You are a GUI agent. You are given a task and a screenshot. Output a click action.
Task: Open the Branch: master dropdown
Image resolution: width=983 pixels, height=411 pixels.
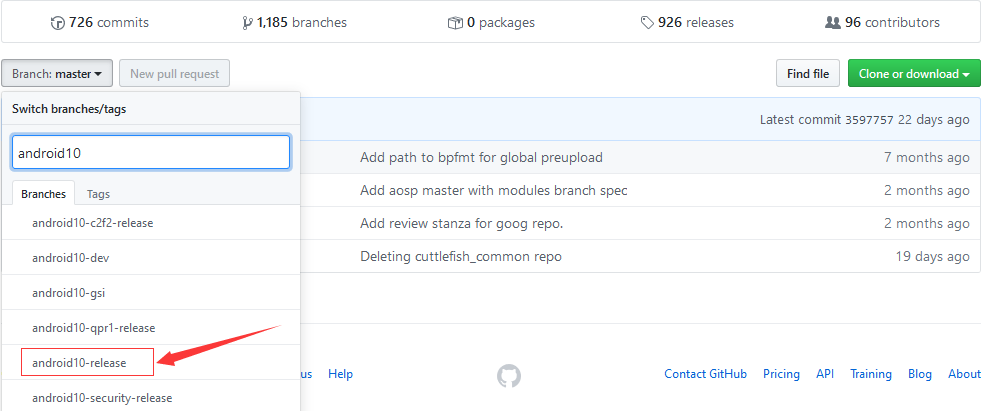coord(57,73)
